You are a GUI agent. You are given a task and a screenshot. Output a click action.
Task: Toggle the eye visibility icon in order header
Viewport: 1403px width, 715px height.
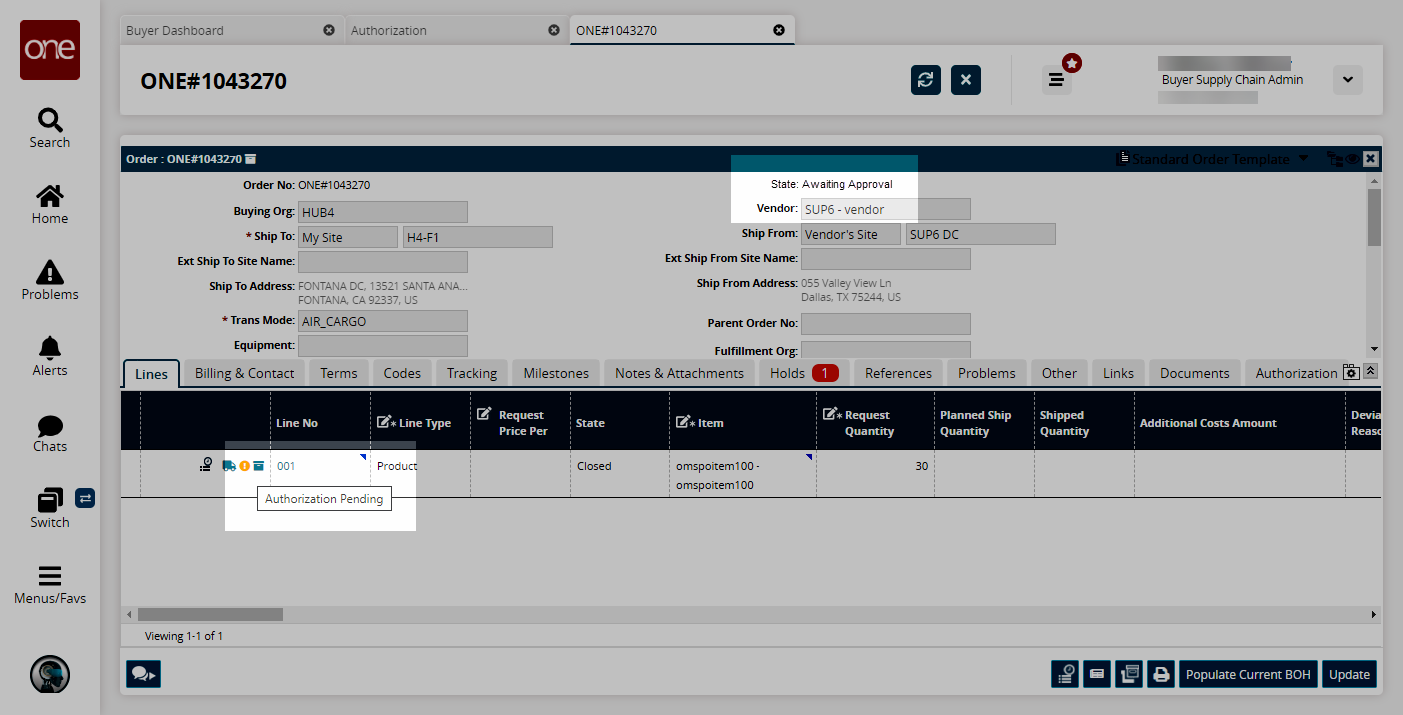(1351, 159)
